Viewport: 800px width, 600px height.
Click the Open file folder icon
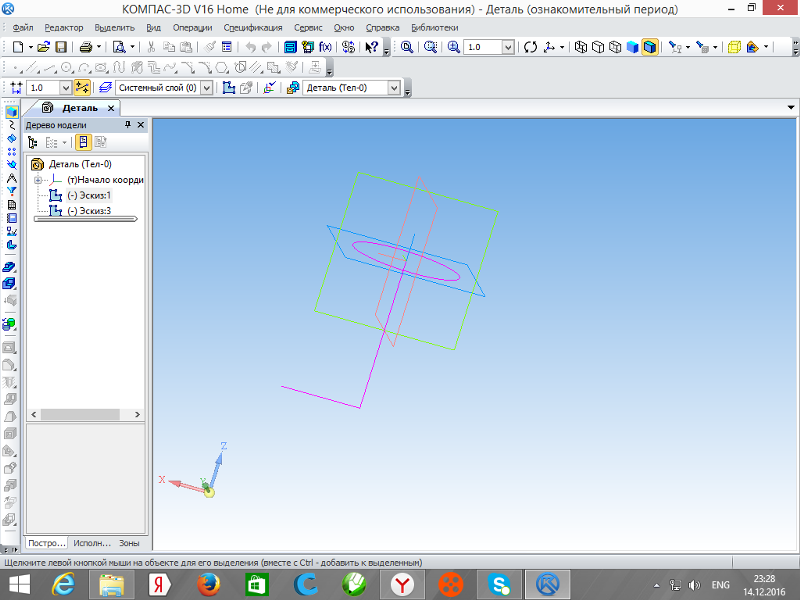pyautogui.click(x=44, y=47)
